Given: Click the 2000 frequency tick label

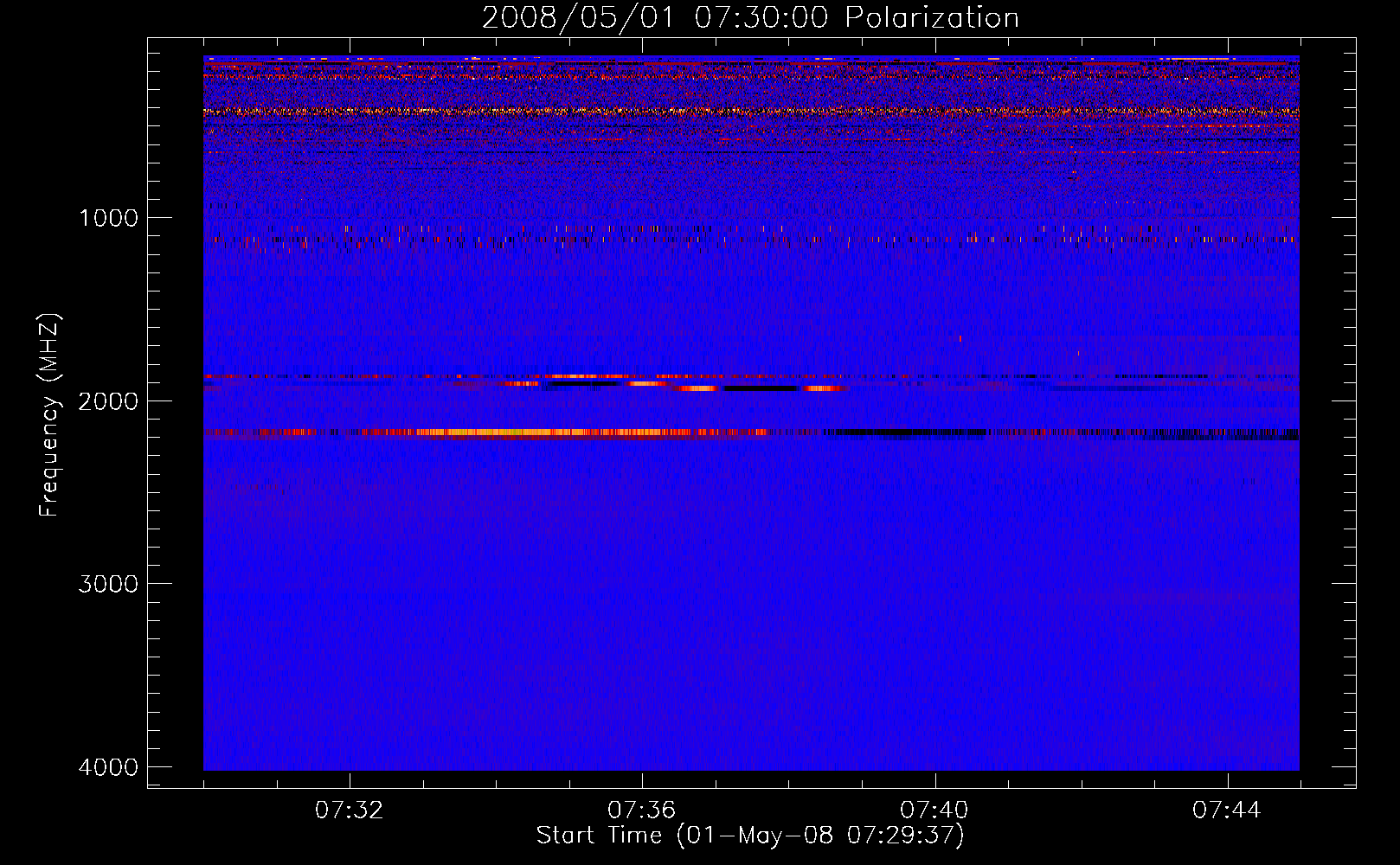Looking at the screenshot, I should coord(108,401).
